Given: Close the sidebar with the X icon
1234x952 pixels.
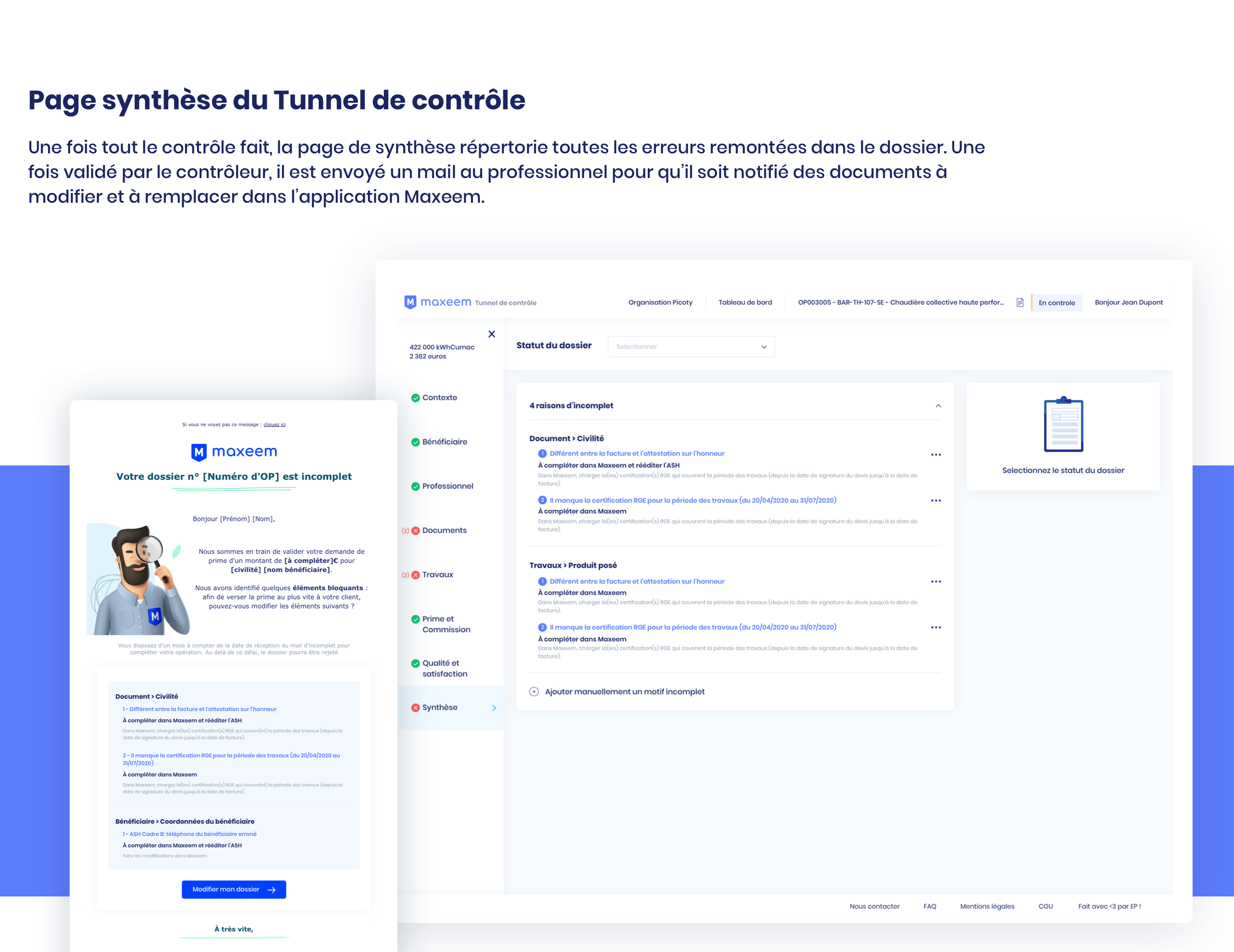Looking at the screenshot, I should pyautogui.click(x=491, y=334).
